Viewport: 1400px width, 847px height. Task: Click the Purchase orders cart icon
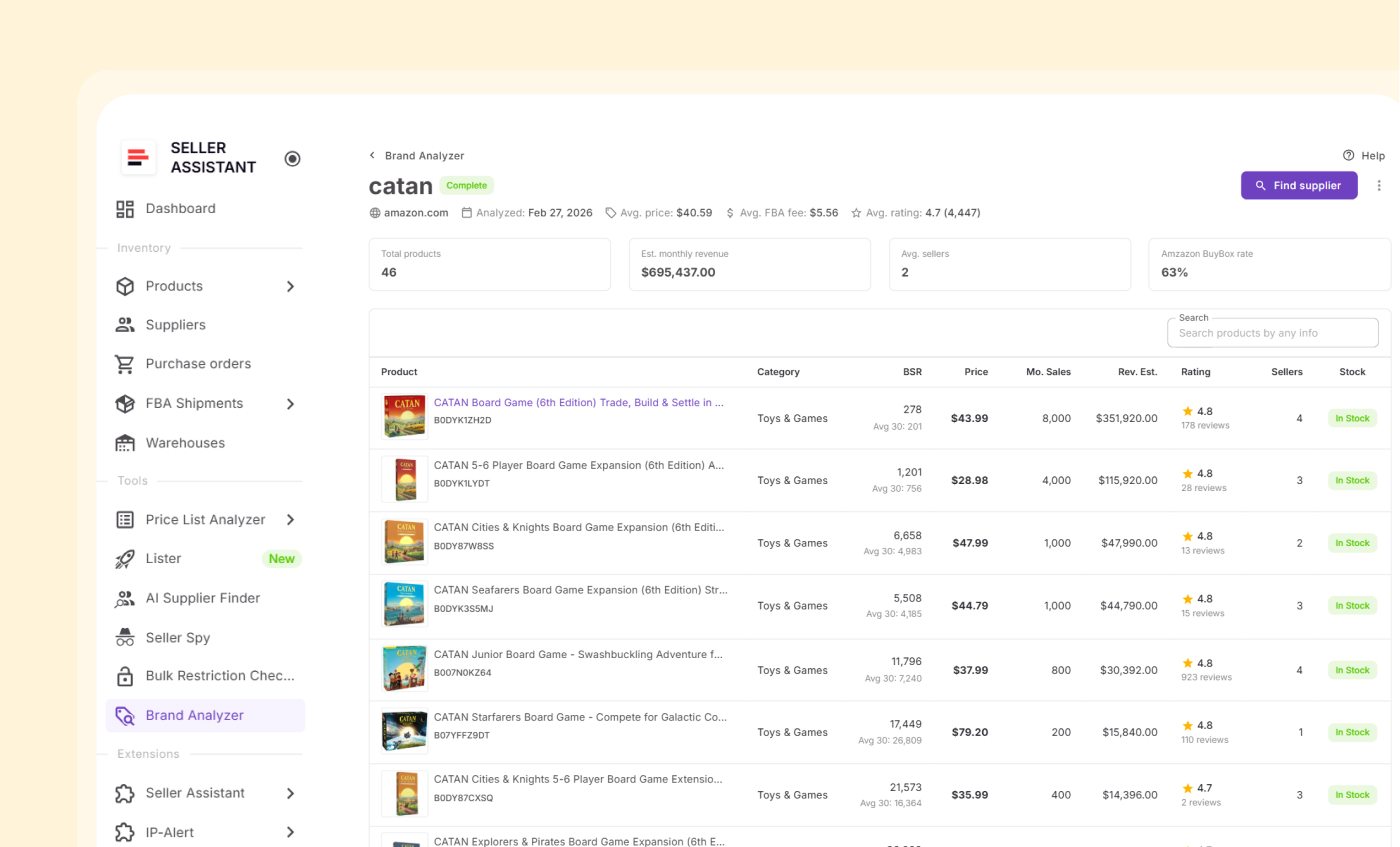(125, 364)
